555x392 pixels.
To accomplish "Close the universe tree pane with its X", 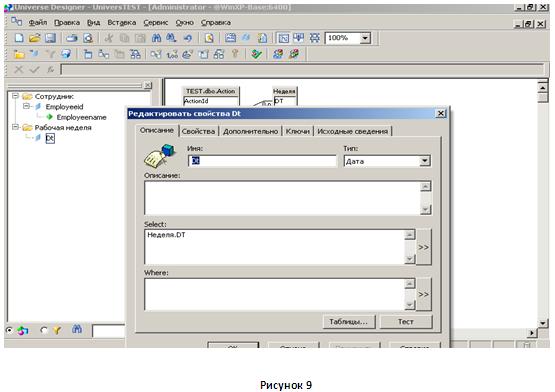I will [x=148, y=85].
